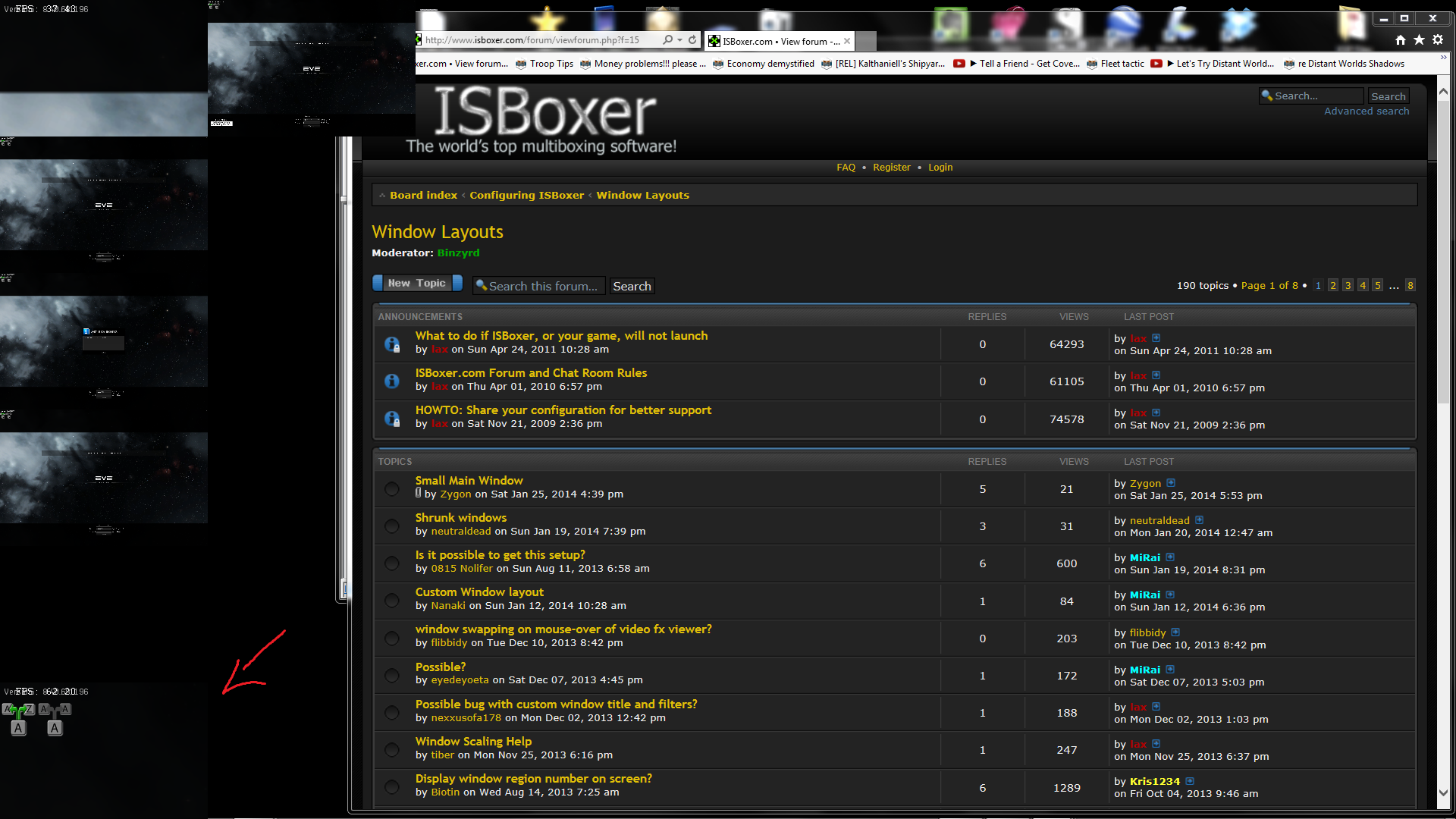Screen dimensions: 1456x819
Task: Open the YouTube bookmark 'Tell a Friend - Get Cove...'
Action: click(1017, 64)
